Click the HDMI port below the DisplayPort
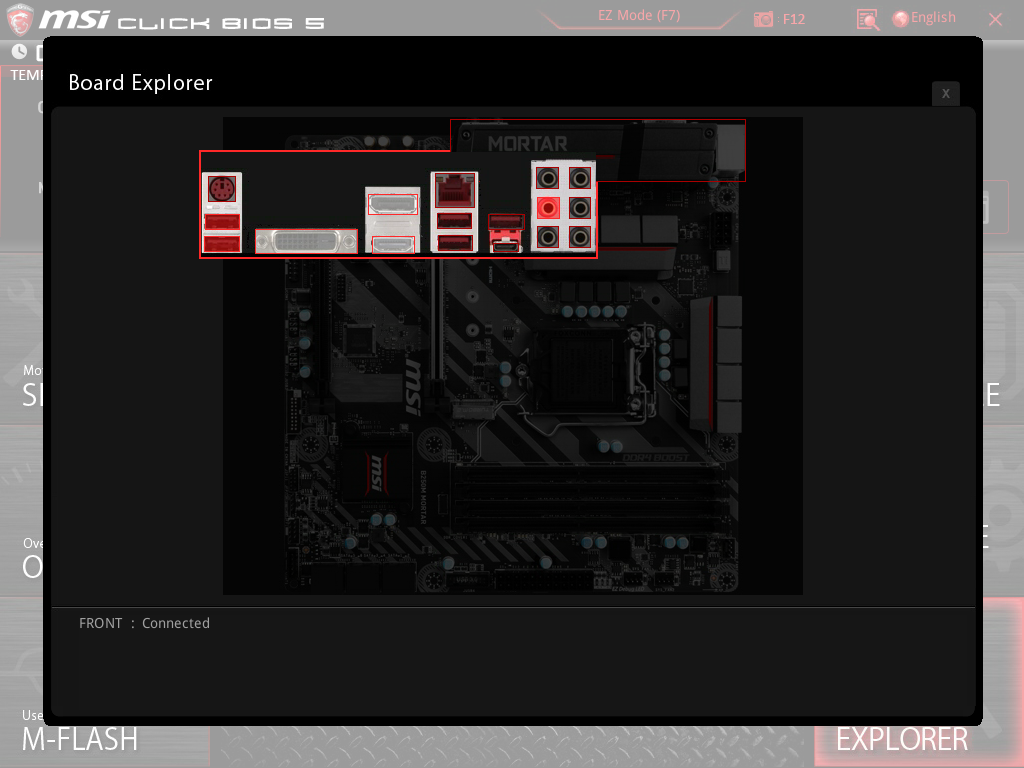 coord(392,244)
